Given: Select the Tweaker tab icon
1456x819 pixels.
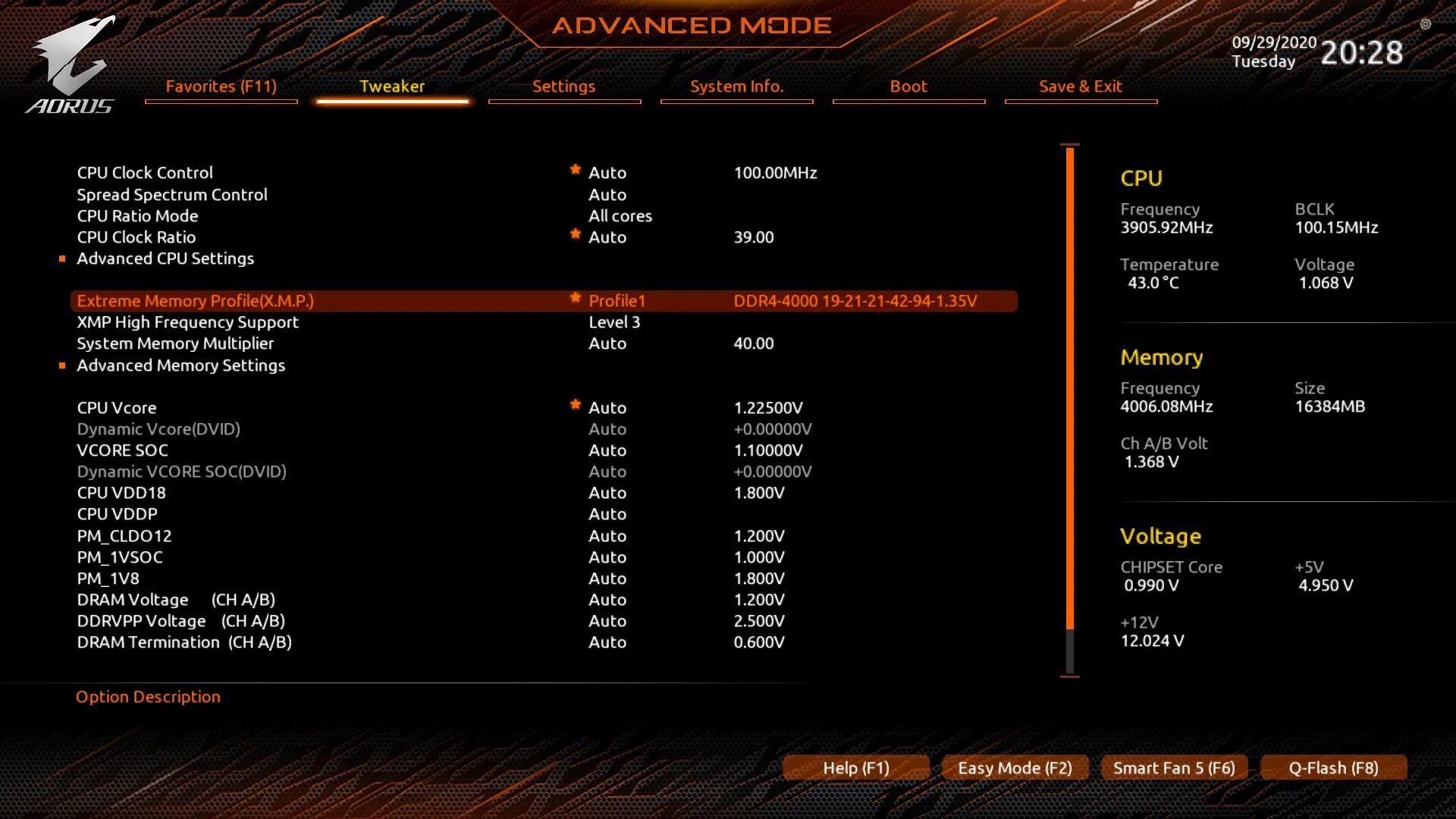Looking at the screenshot, I should pyautogui.click(x=391, y=86).
